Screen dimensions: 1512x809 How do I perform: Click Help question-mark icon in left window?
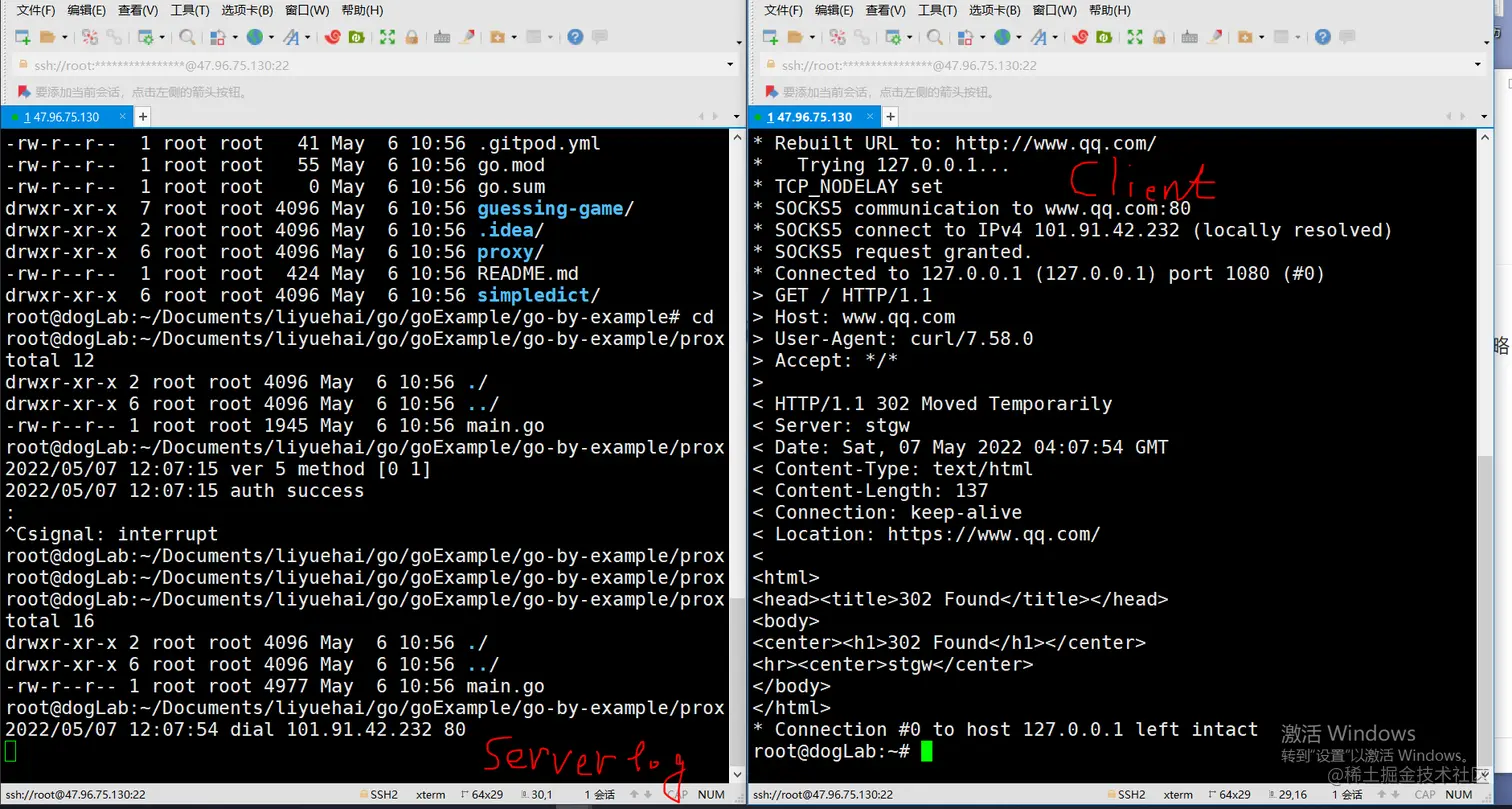click(x=575, y=37)
